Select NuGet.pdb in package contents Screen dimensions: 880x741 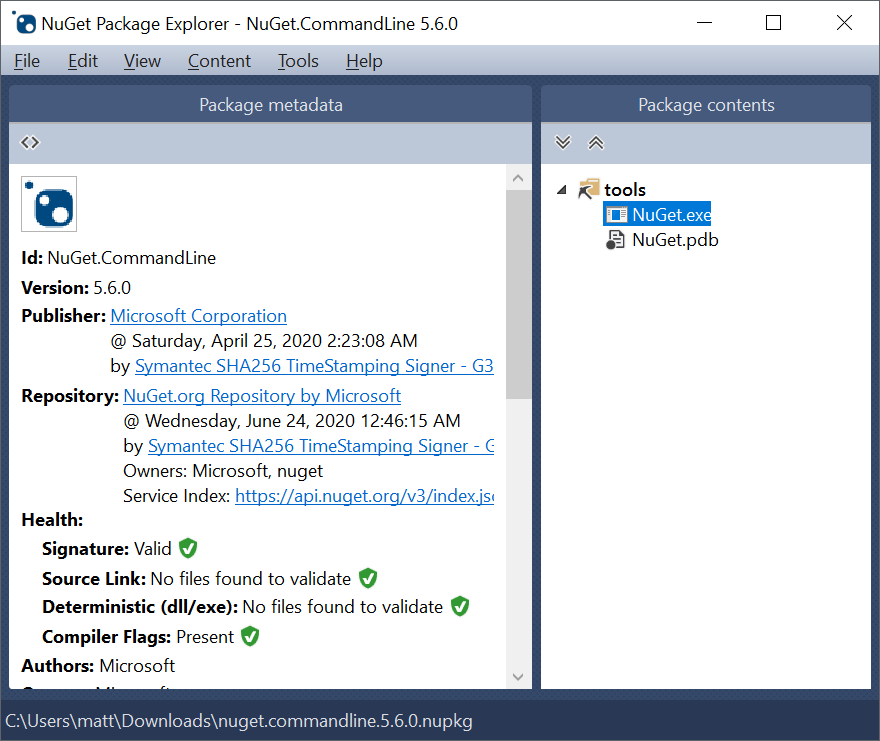pyautogui.click(x=675, y=240)
